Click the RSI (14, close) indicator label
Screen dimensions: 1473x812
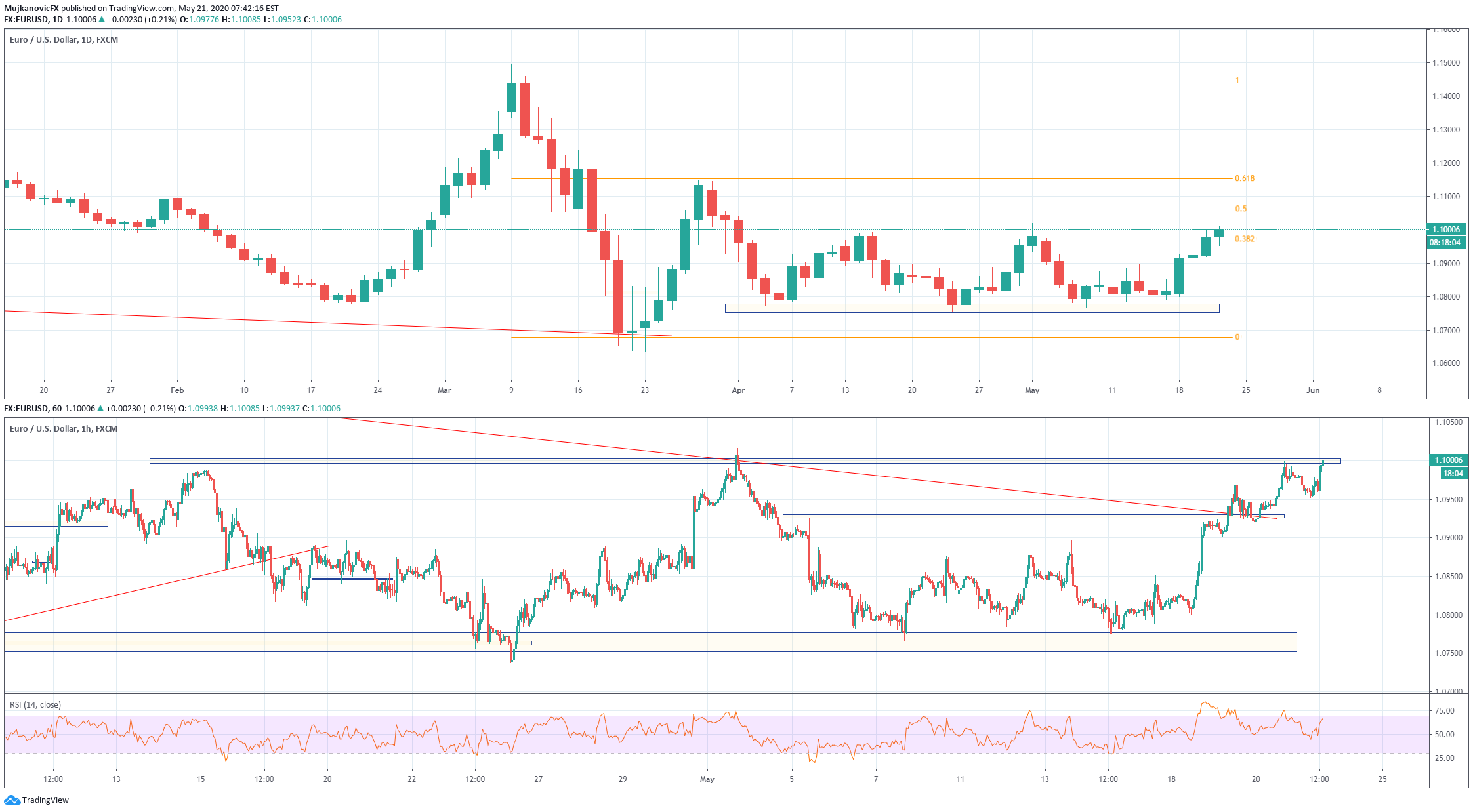[x=35, y=705]
